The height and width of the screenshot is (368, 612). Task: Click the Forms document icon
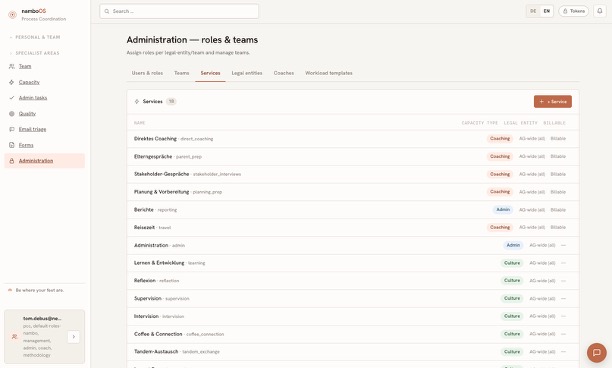coord(12,145)
